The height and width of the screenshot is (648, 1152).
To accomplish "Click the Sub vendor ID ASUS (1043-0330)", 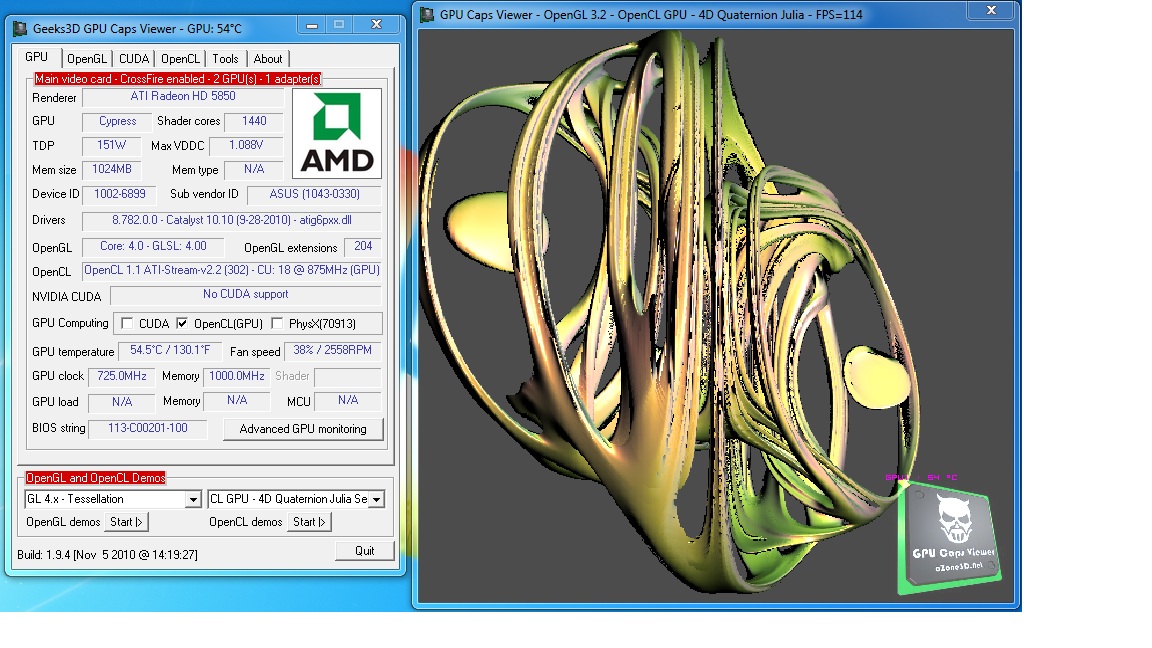I will (x=314, y=195).
